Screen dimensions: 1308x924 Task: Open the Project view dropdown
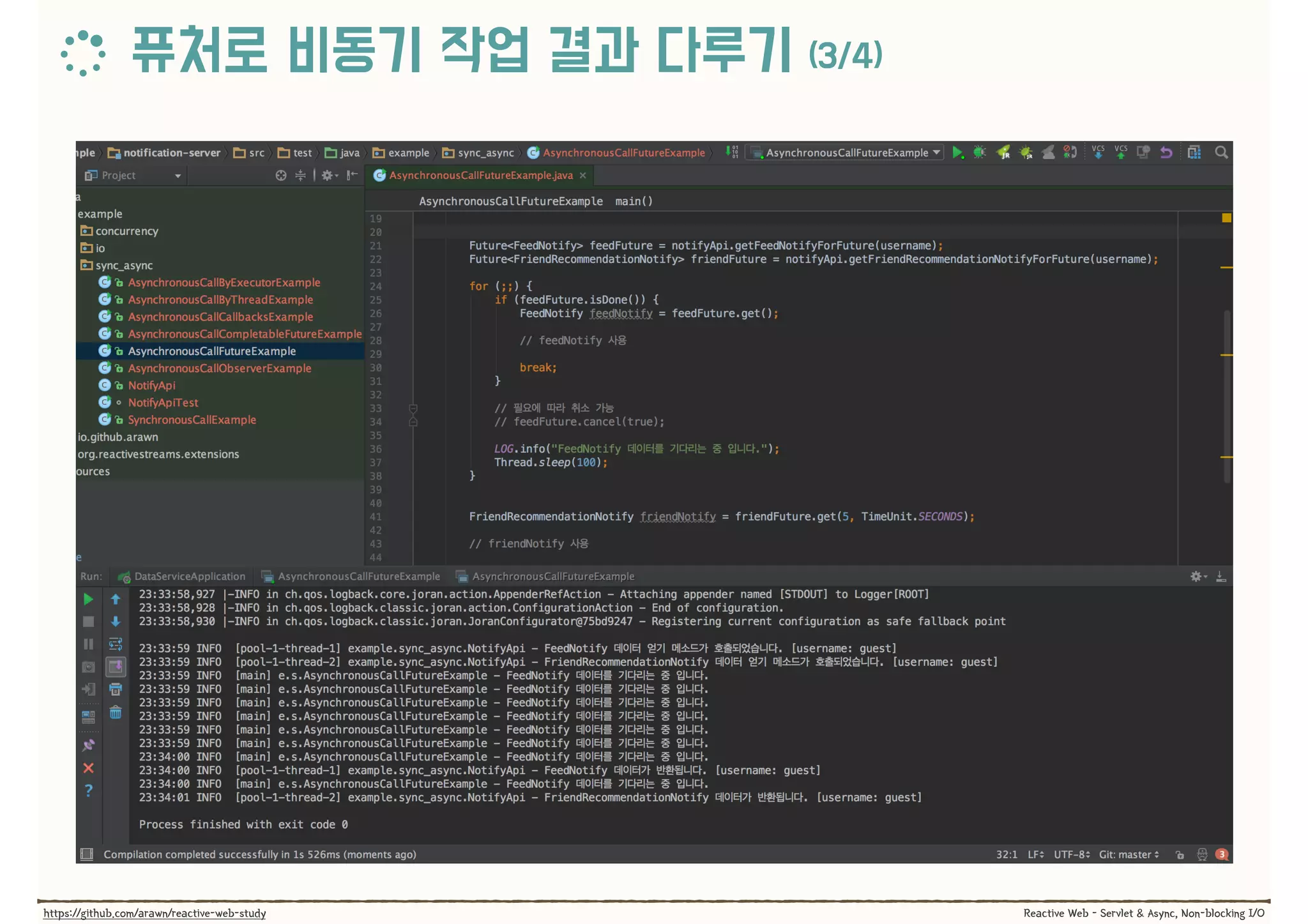178,176
